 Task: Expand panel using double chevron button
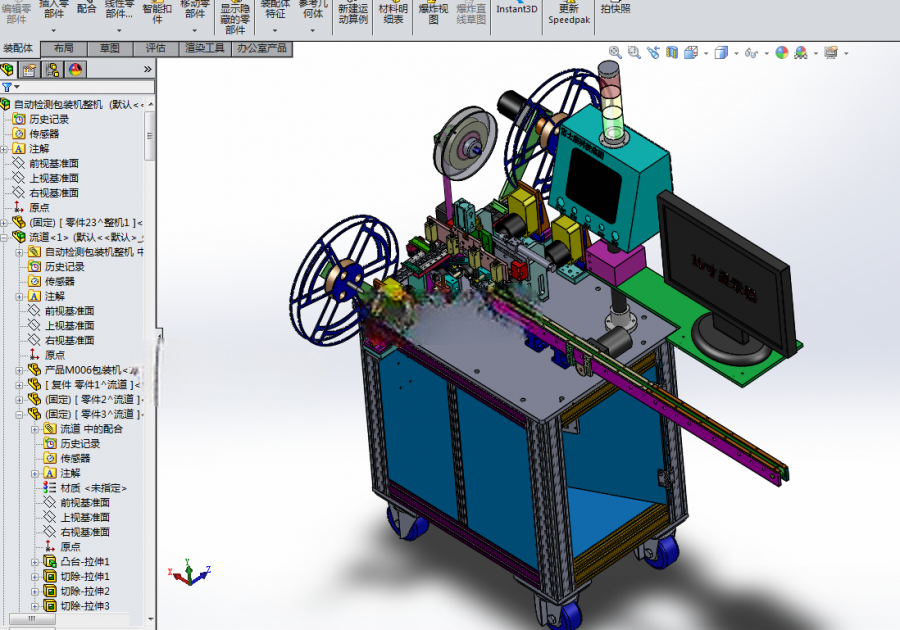coord(148,69)
